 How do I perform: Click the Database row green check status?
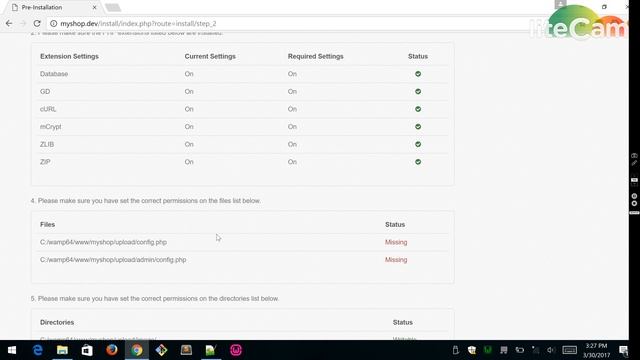click(418, 74)
